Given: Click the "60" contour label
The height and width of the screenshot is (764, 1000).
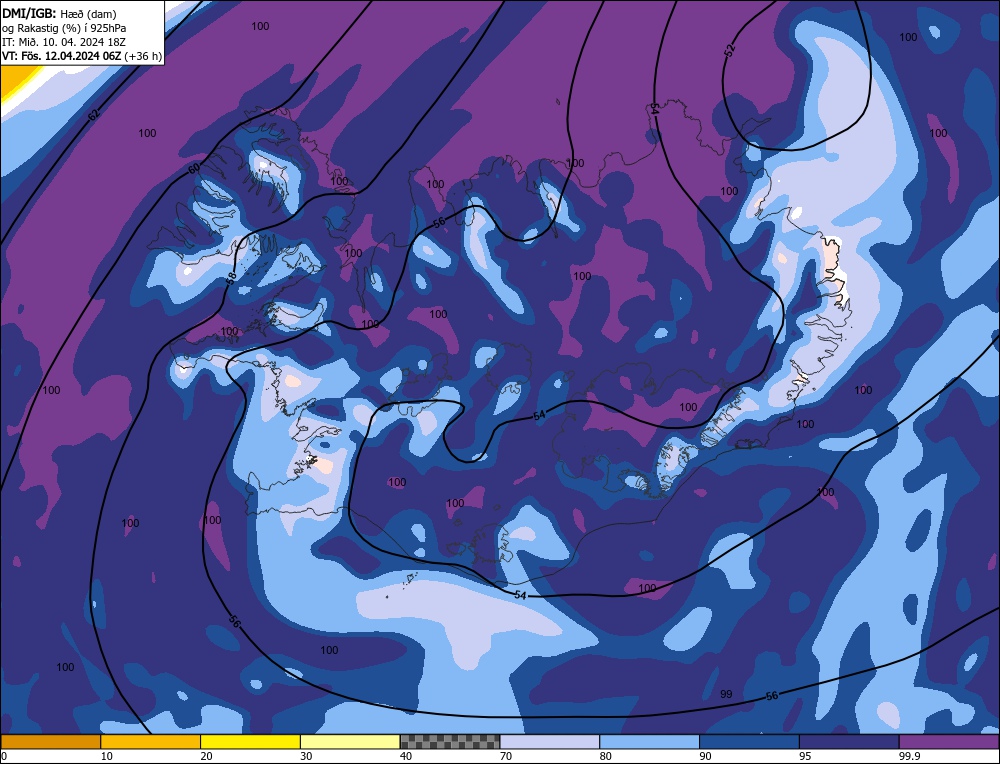Looking at the screenshot, I should 195,169.
